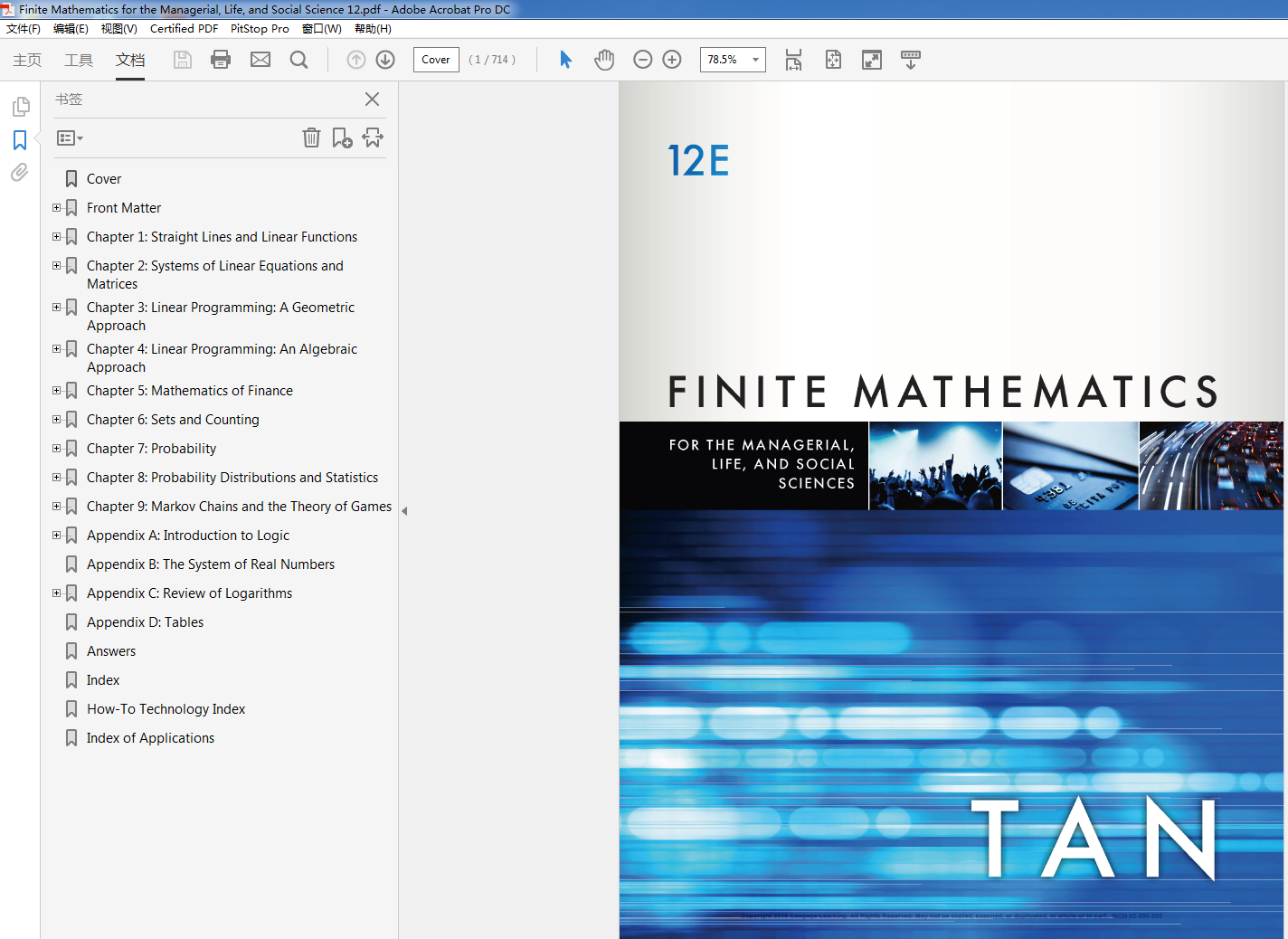Image resolution: width=1288 pixels, height=939 pixels.
Task: Open the 帮助(H) menu
Action: pyautogui.click(x=373, y=29)
